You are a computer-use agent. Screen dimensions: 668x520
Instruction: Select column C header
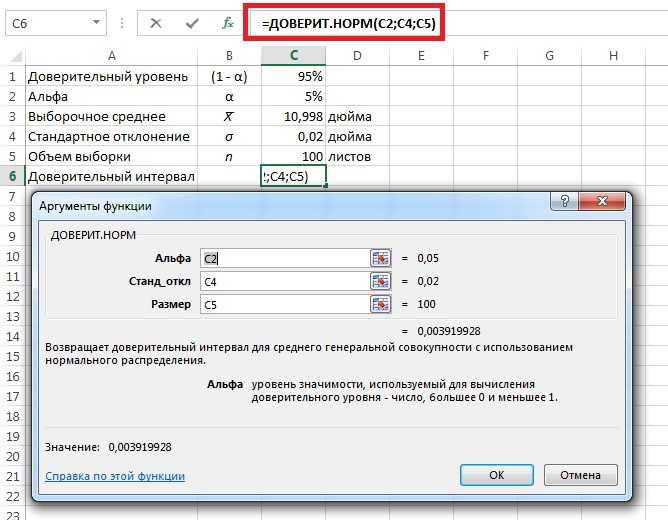(294, 56)
